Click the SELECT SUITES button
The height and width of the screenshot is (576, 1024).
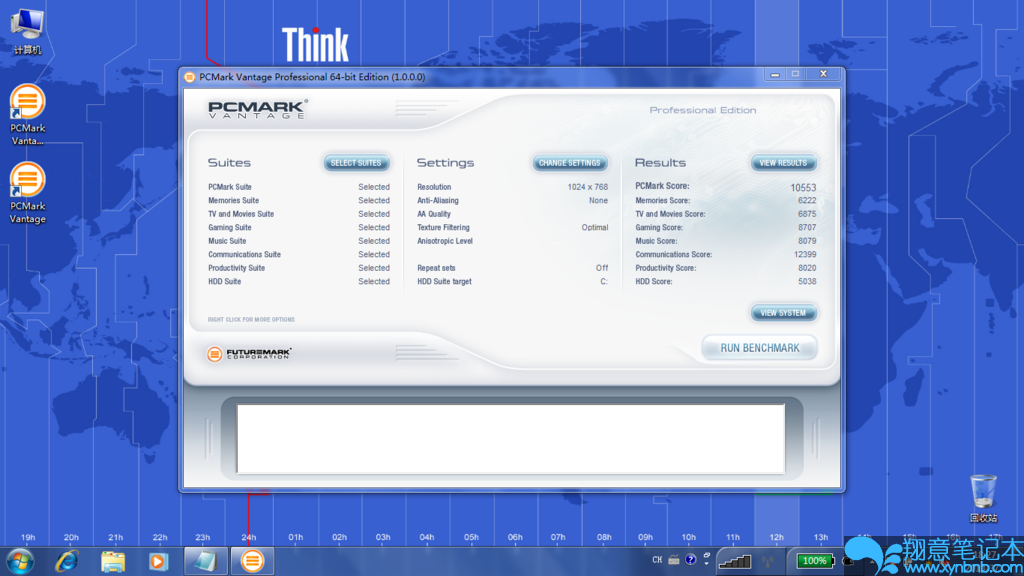pos(356,163)
